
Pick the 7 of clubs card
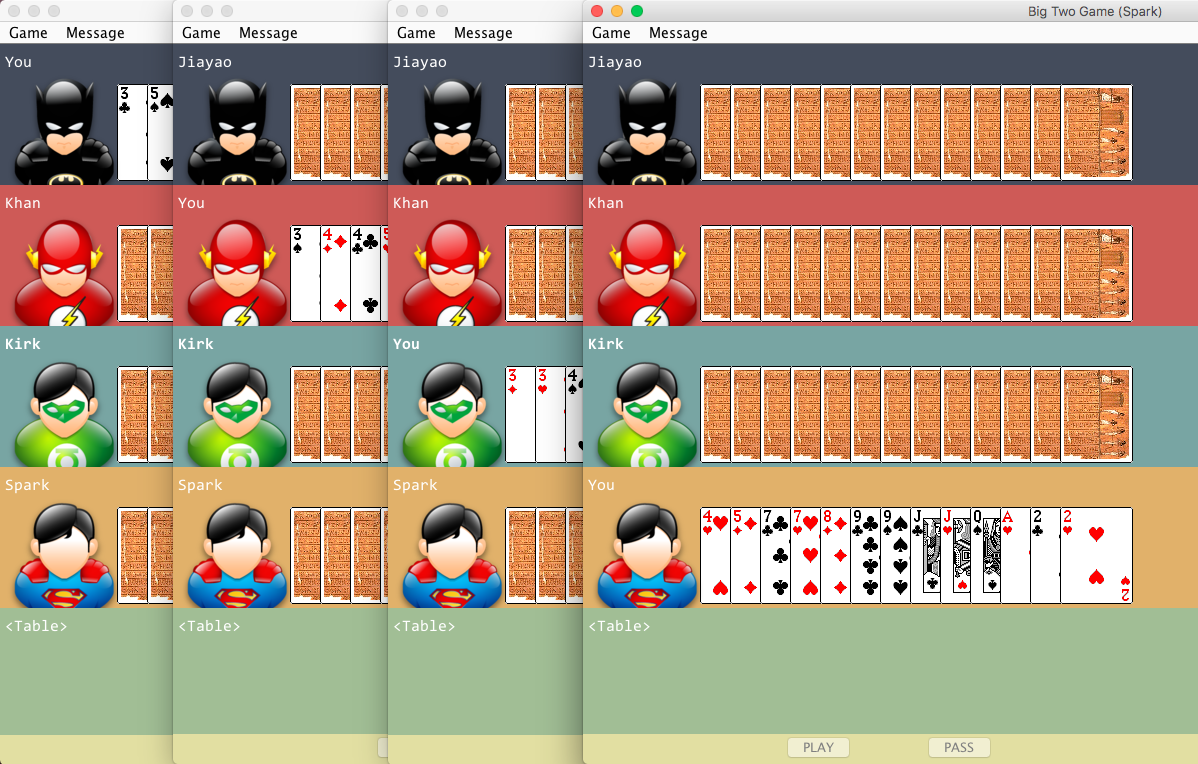[775, 555]
